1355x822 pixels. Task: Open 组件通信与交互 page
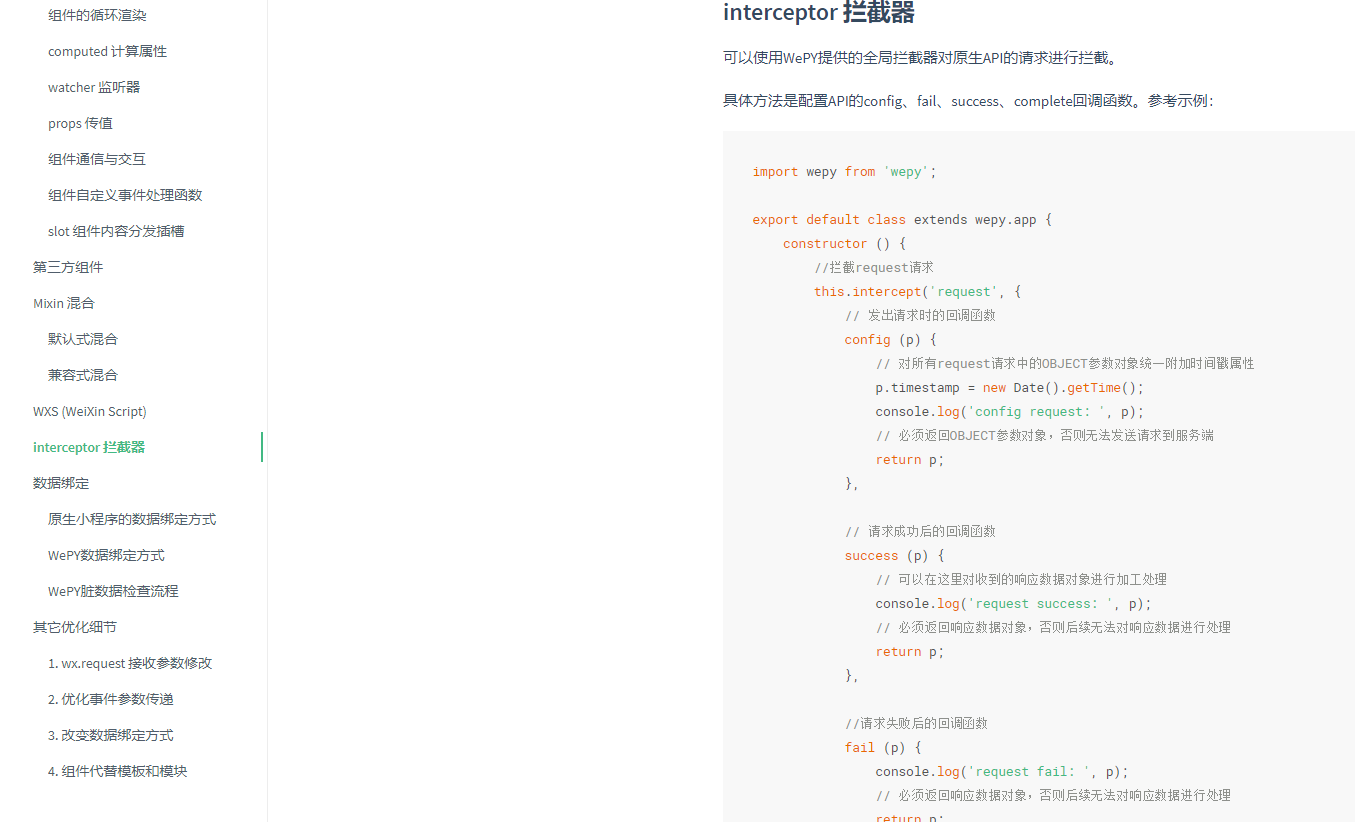click(96, 159)
